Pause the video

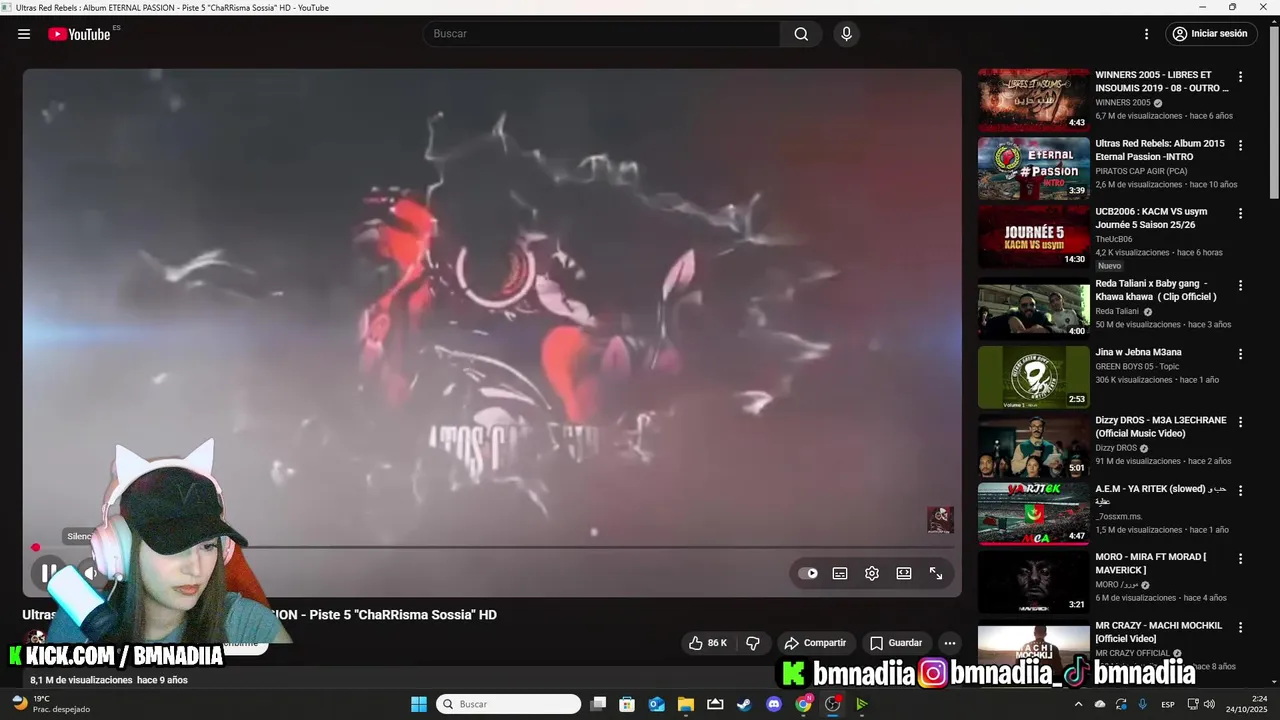[x=48, y=573]
